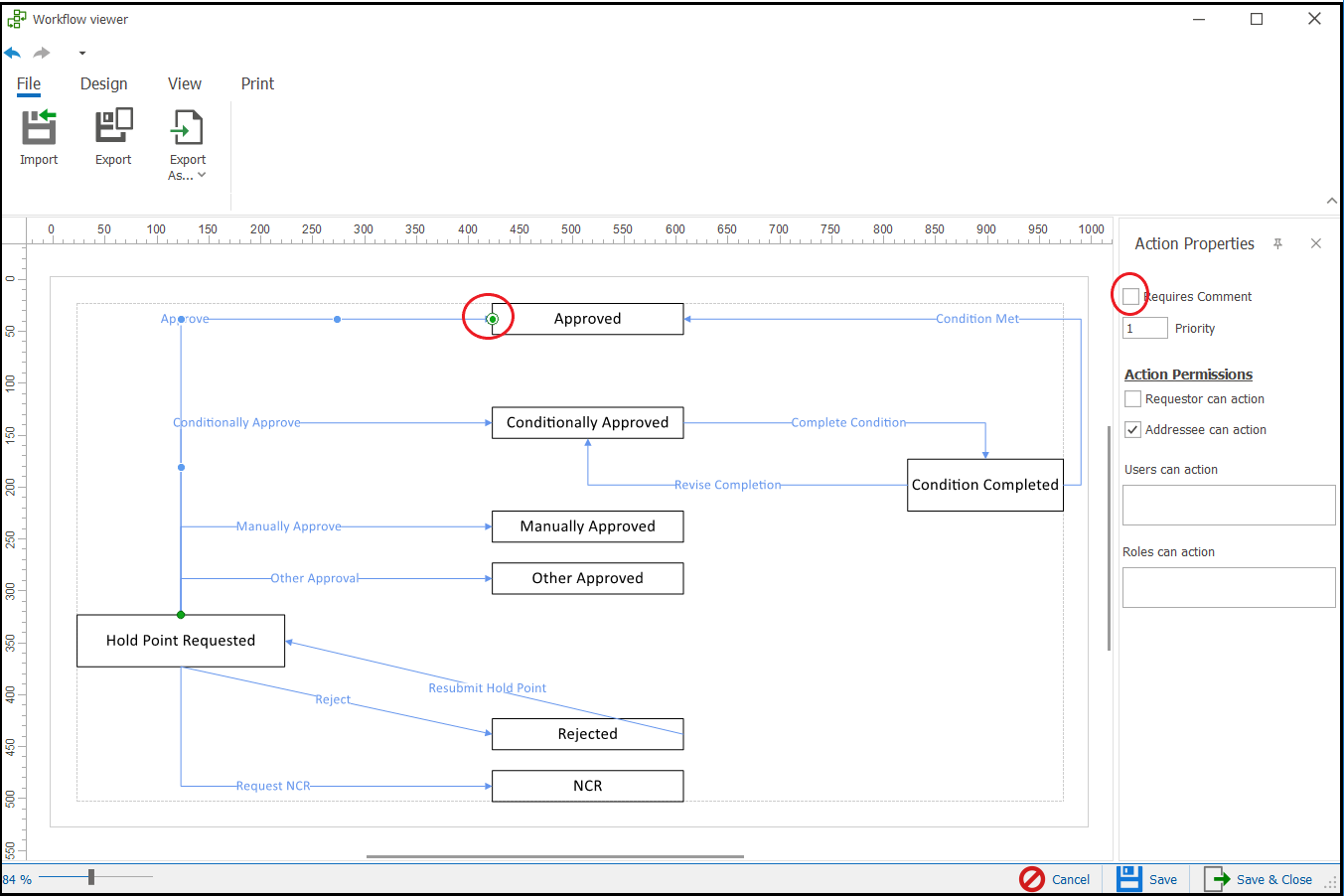1344x896 pixels.
Task: Collapse the ribbon with the chevron
Action: (1331, 201)
